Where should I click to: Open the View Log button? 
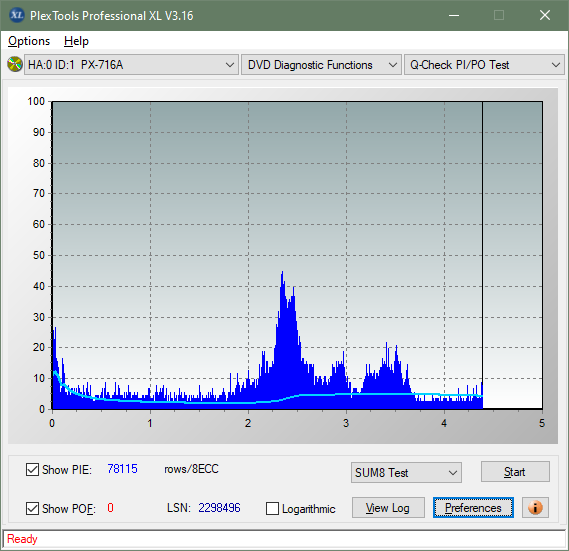(x=388, y=507)
